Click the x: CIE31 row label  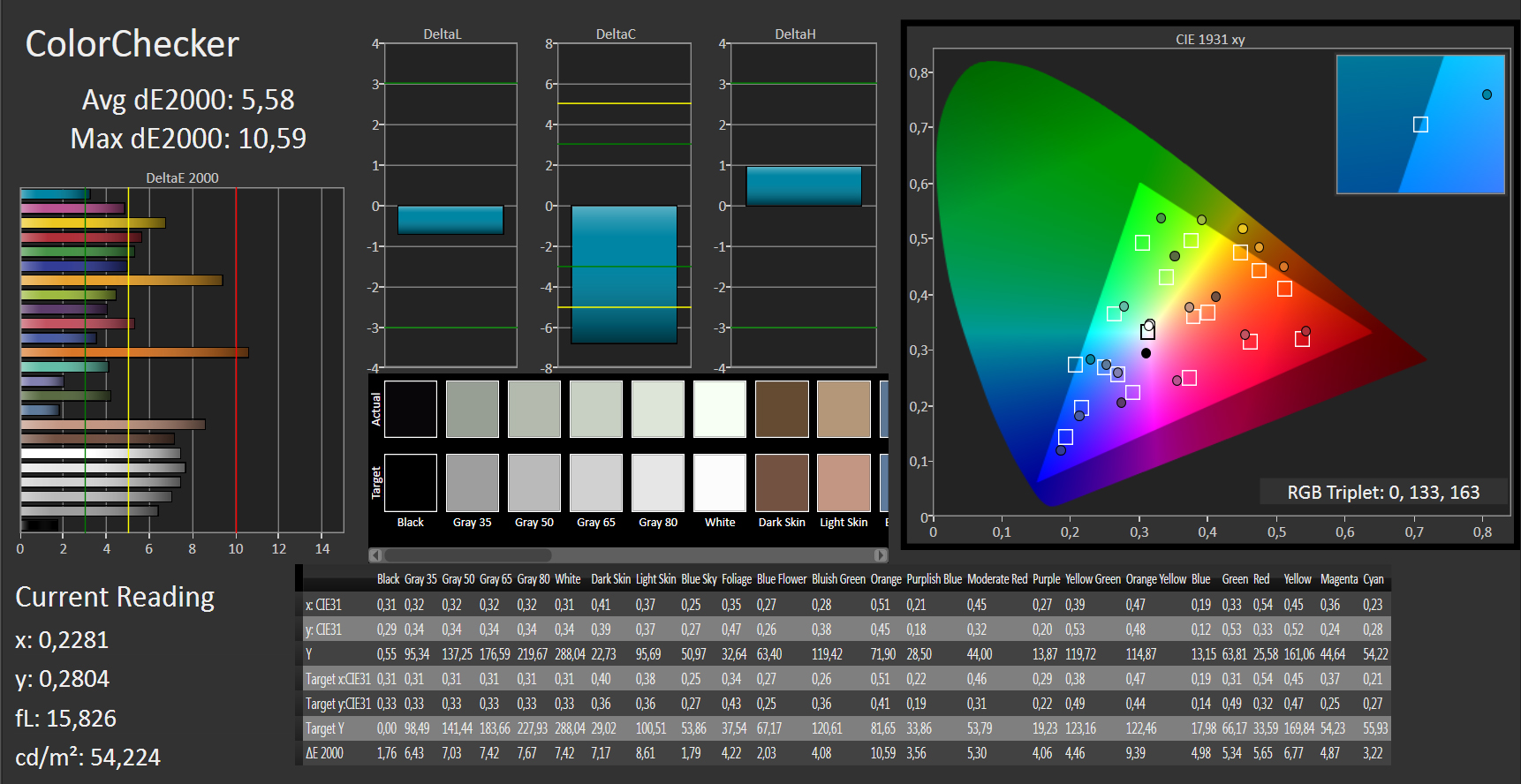(323, 605)
